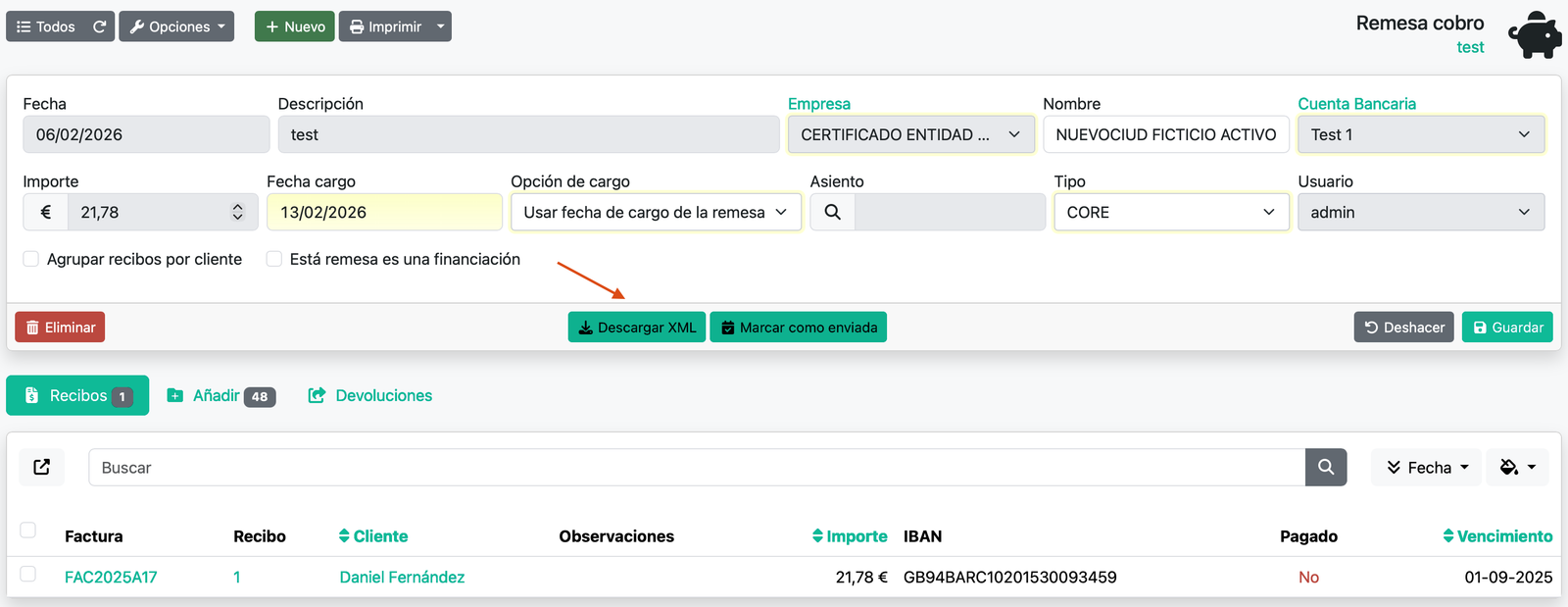This screenshot has height=607, width=1568.
Task: Click the Asiento search magnifier icon
Action: pyautogui.click(x=832, y=212)
